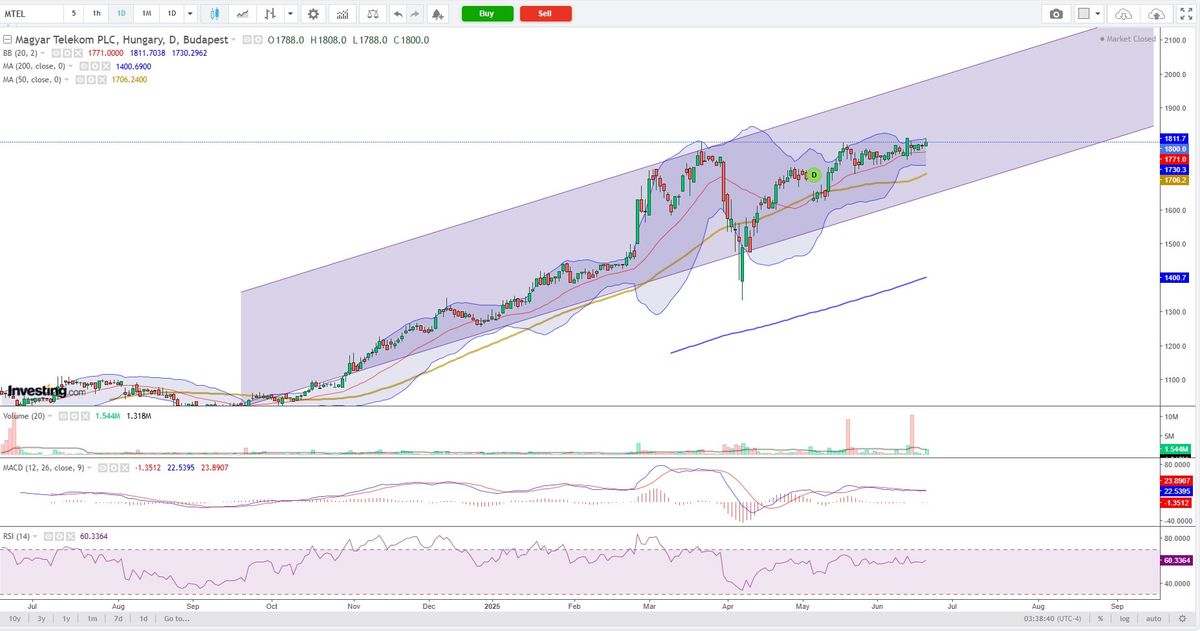Image resolution: width=1200 pixels, height=631 pixels.
Task: Open the Volume (20) indicator settings
Action: tap(74, 416)
